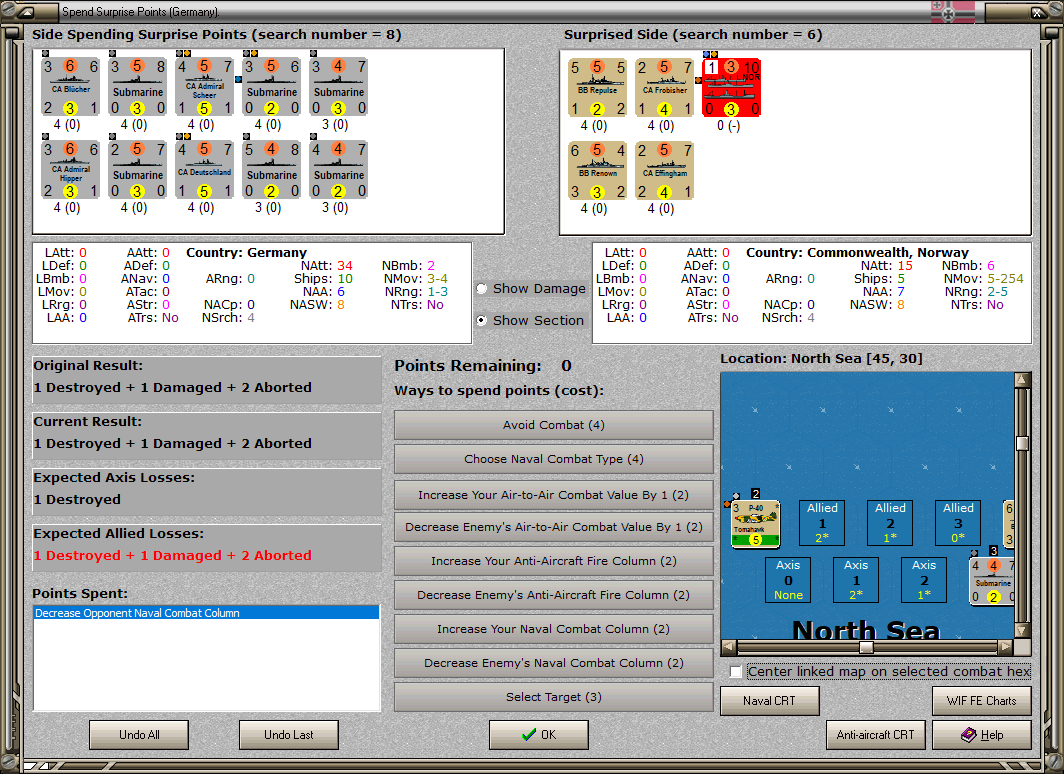Select the Show Damage radio option

482,288
